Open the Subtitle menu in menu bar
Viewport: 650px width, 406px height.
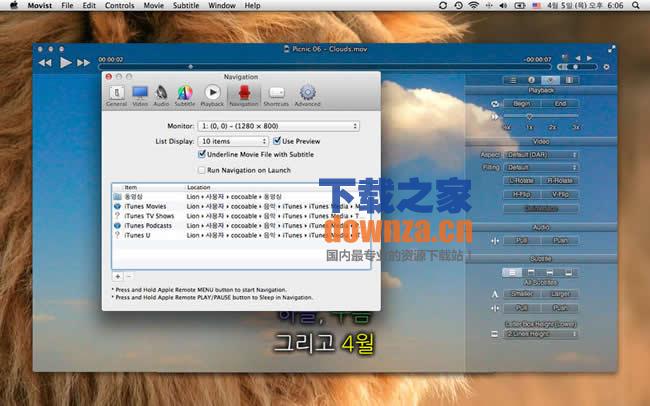[186, 5]
